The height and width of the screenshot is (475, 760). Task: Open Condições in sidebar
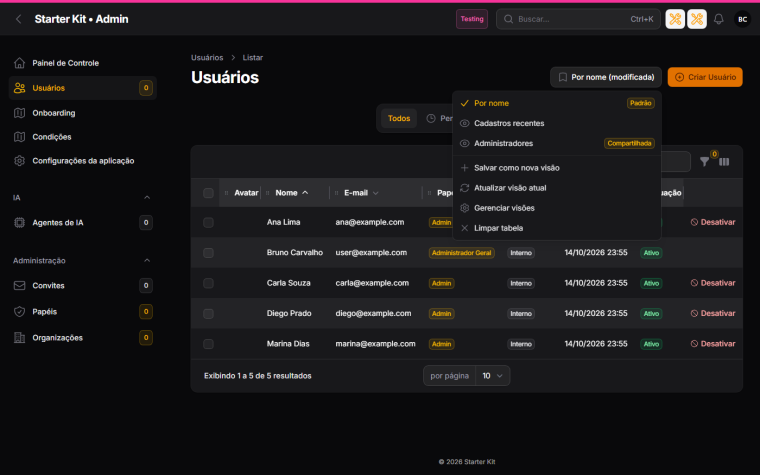(82, 137)
